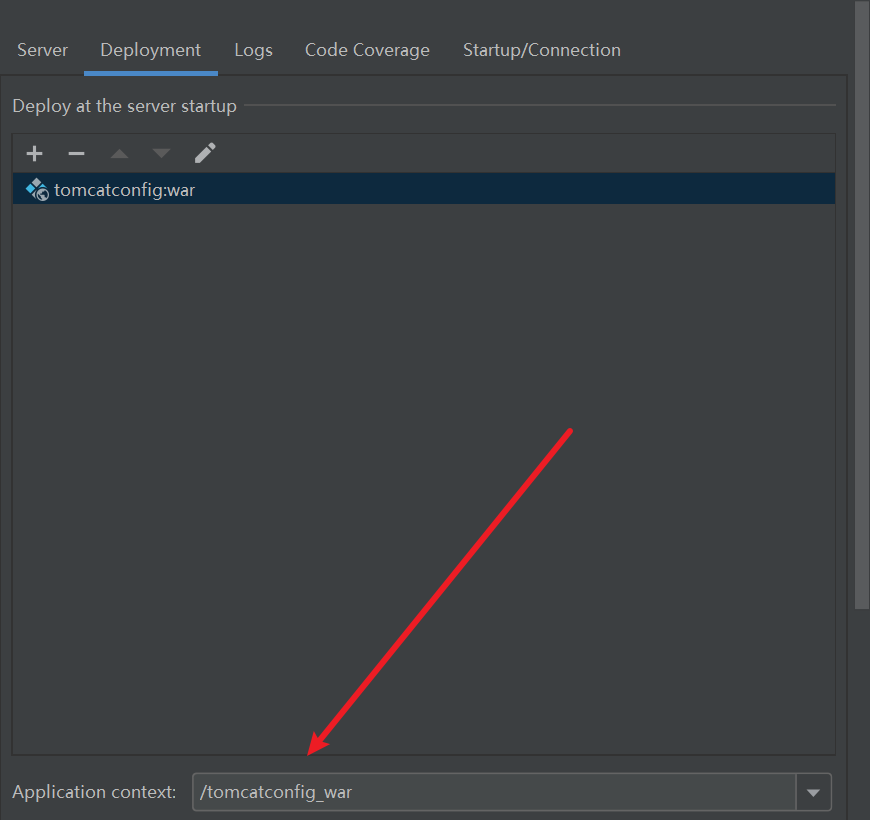Edit artifact using the pencil icon
This screenshot has width=870, height=820.
[x=205, y=153]
